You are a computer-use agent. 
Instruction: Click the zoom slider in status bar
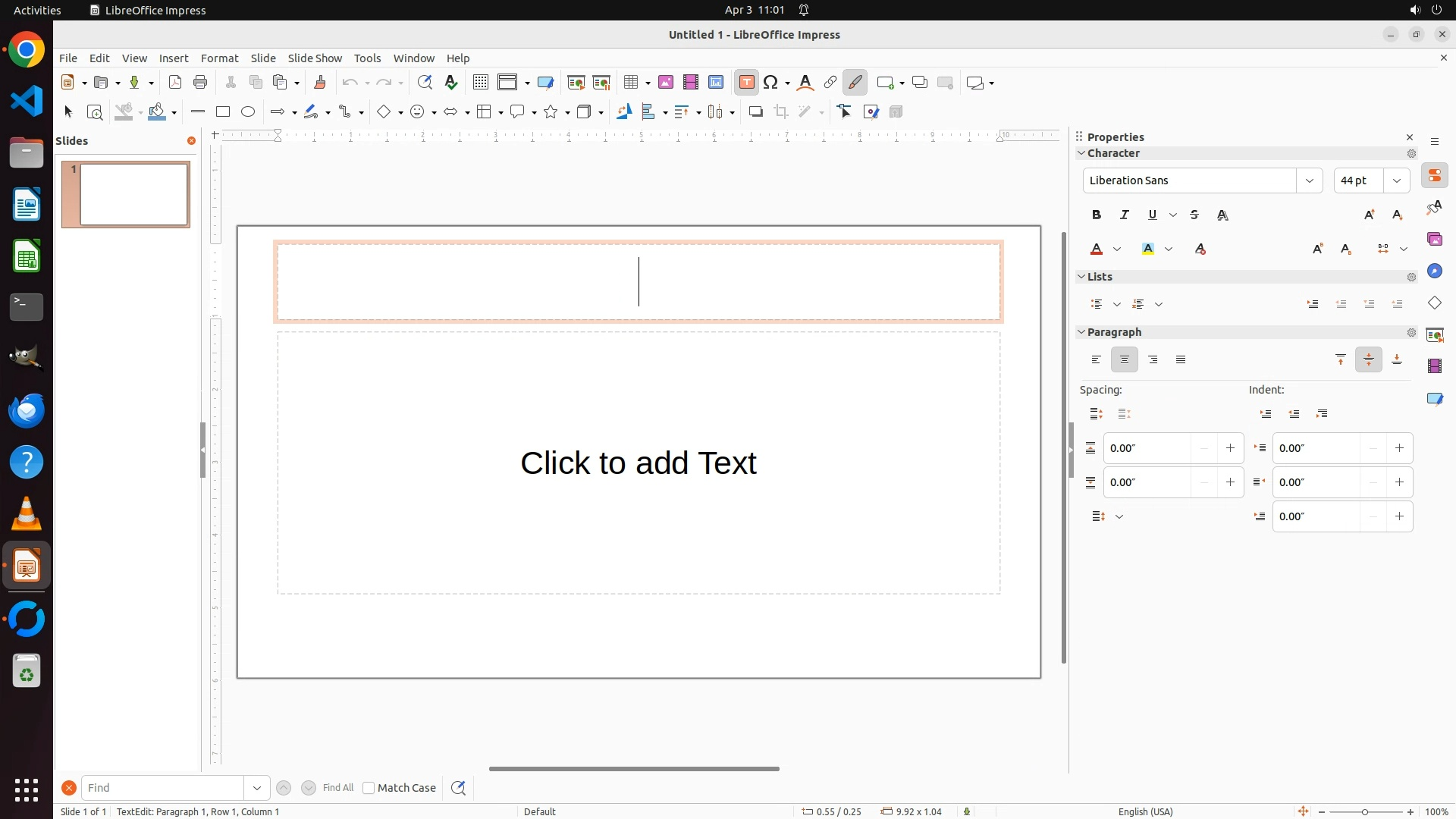click(1365, 812)
